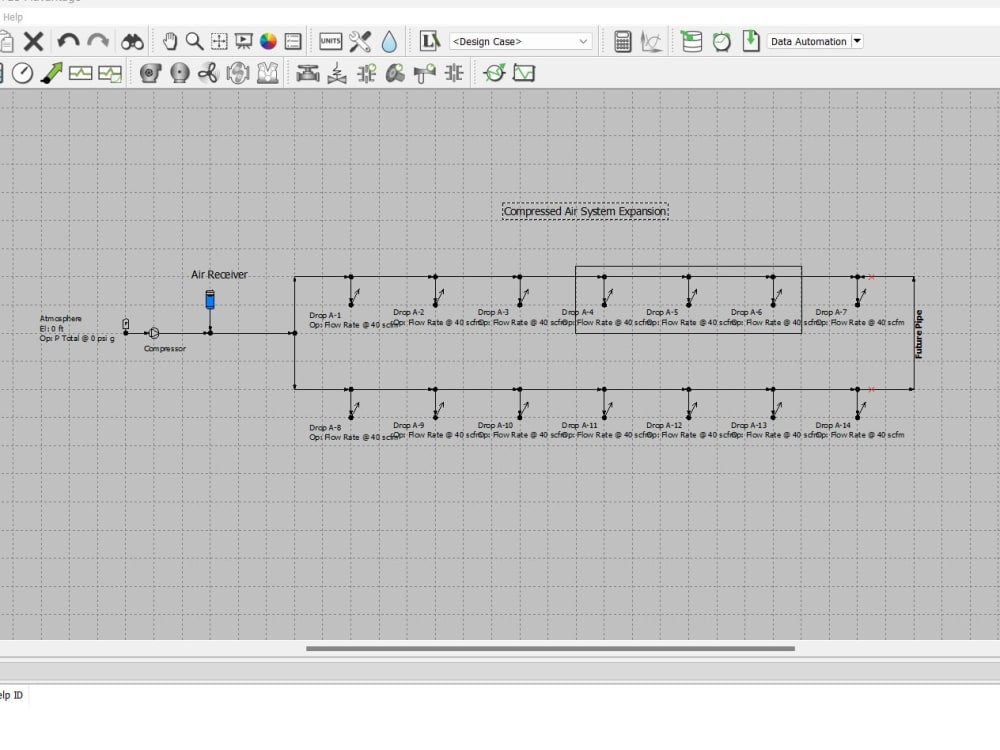This screenshot has width=1000, height=750.
Task: Open search using the binoculars icon
Action: point(131,41)
